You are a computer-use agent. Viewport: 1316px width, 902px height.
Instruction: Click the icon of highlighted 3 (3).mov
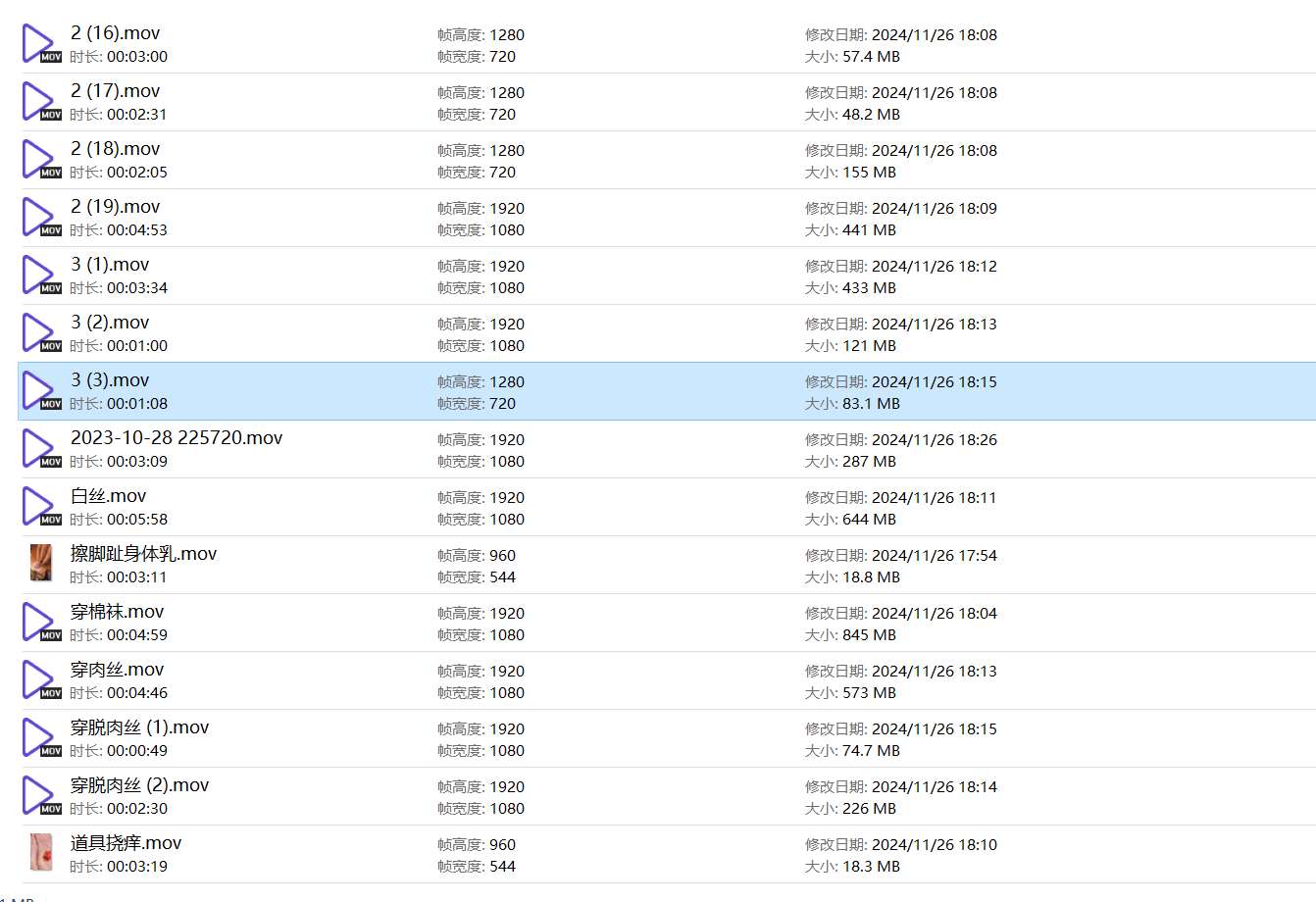[x=40, y=391]
